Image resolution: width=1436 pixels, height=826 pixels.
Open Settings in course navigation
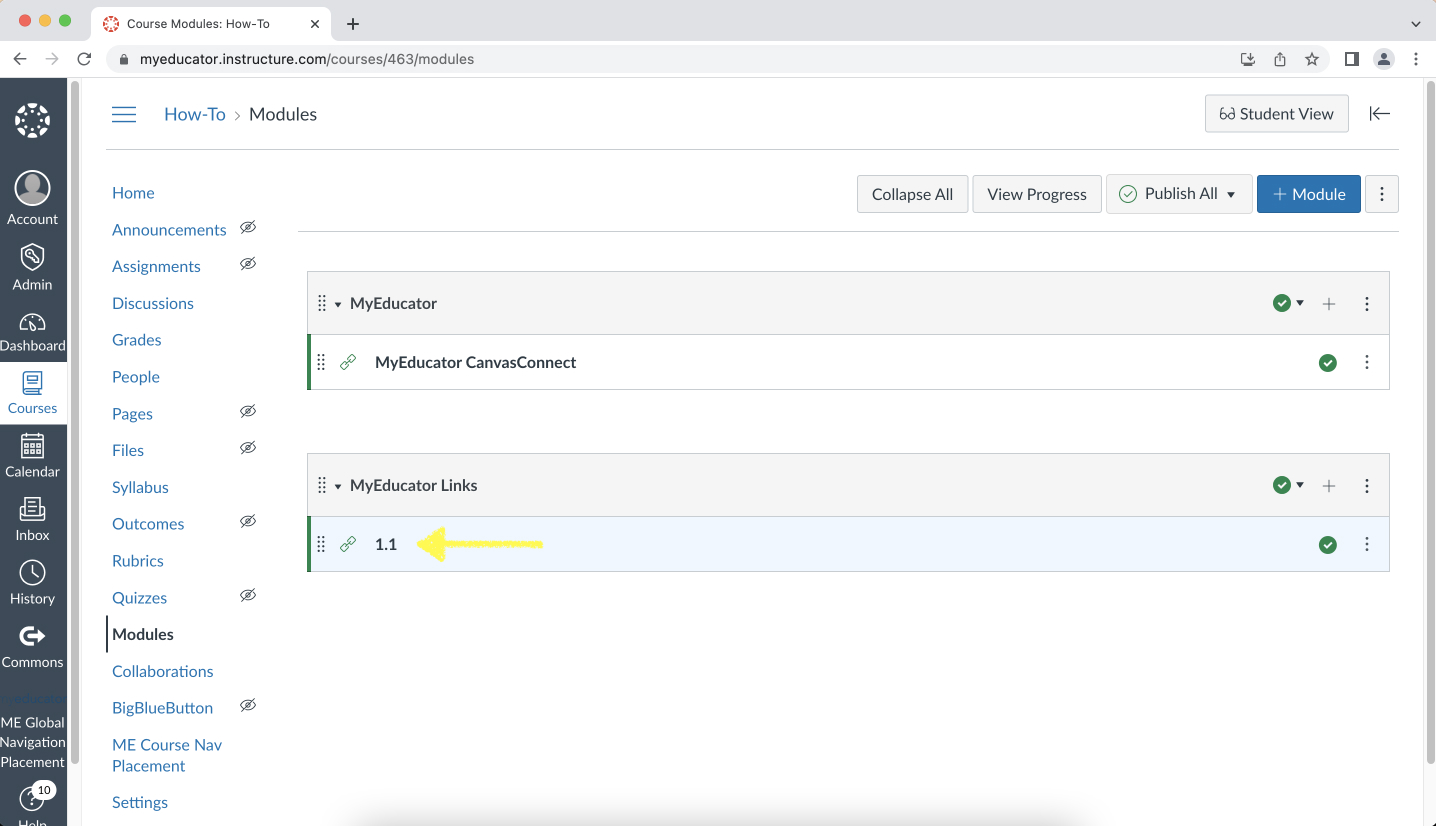tap(140, 802)
